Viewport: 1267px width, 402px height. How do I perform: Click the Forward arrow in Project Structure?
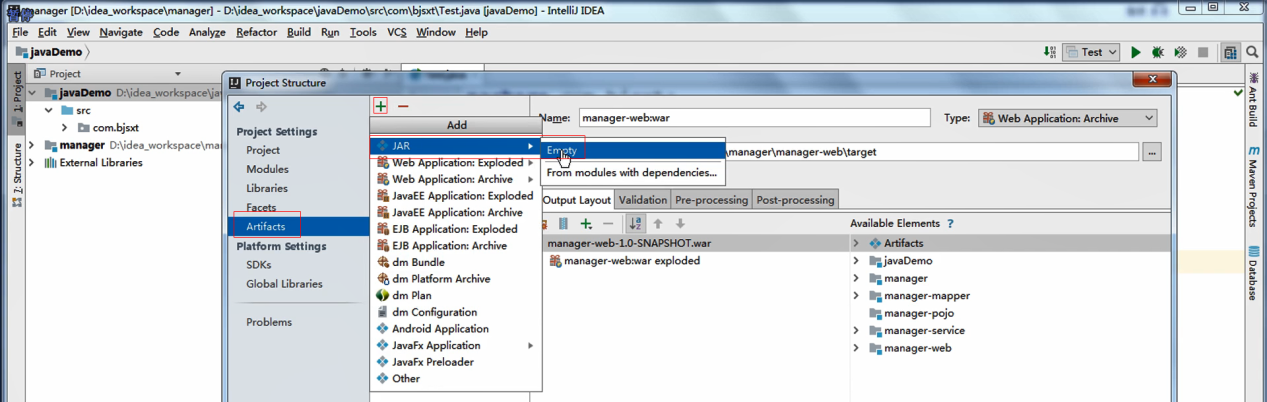pyautogui.click(x=261, y=107)
